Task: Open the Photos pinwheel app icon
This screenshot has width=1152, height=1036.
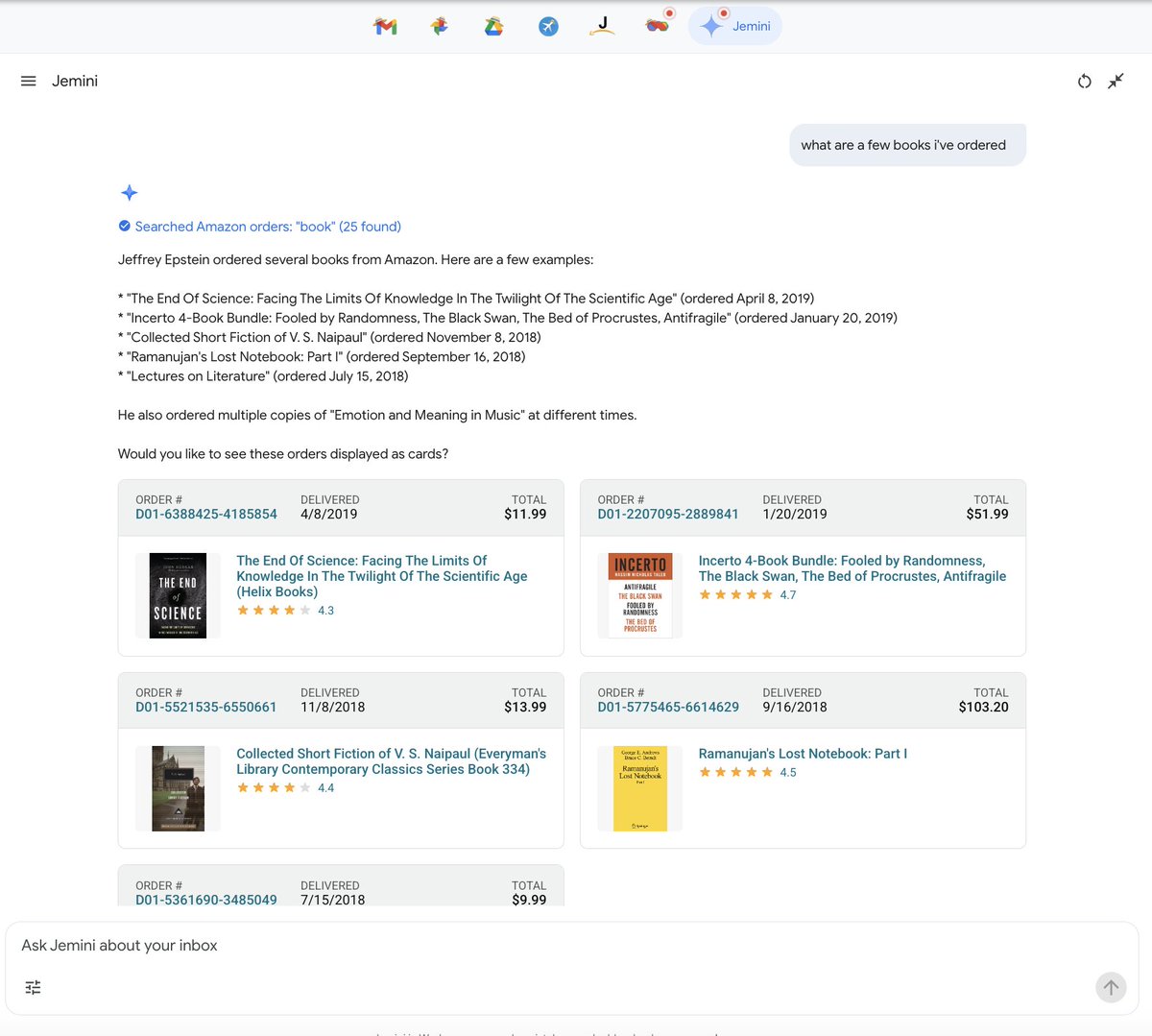Action: 440,27
